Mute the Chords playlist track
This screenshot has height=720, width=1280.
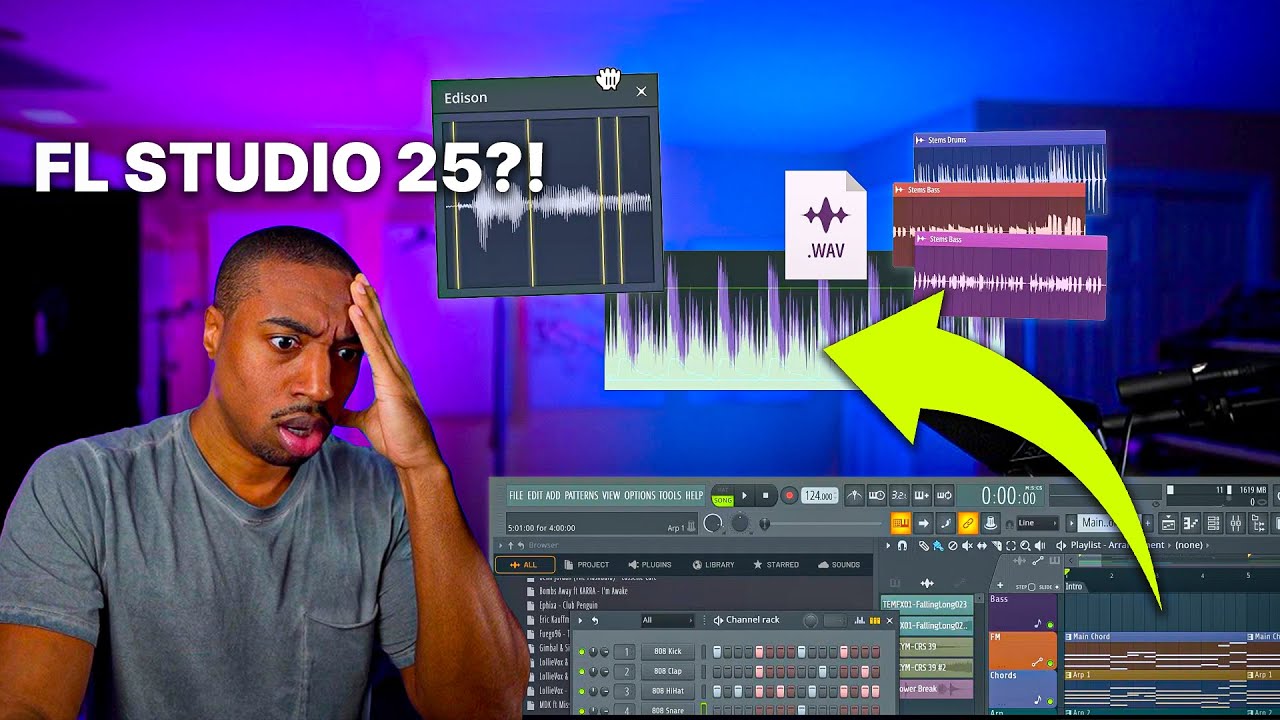point(1050,701)
